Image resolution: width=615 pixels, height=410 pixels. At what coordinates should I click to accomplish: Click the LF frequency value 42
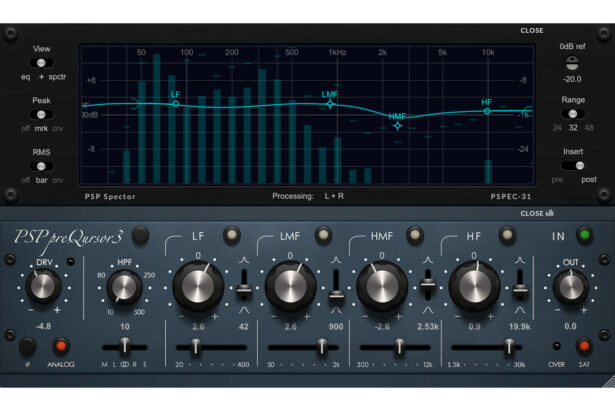coord(244,326)
